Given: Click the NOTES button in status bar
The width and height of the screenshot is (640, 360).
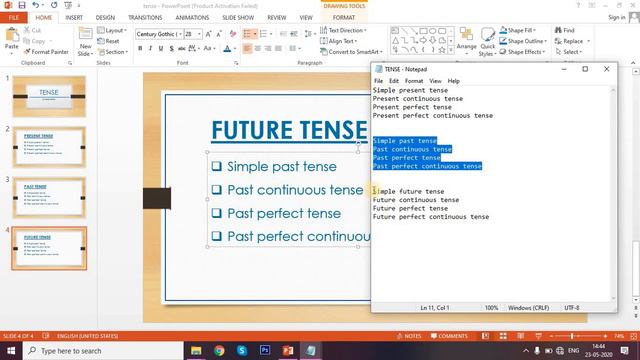Looking at the screenshot, I should pyautogui.click(x=409, y=336).
